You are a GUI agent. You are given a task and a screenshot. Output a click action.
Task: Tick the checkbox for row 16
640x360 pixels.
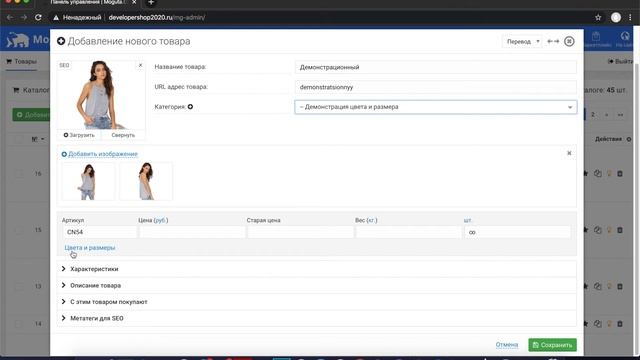pos(19,173)
